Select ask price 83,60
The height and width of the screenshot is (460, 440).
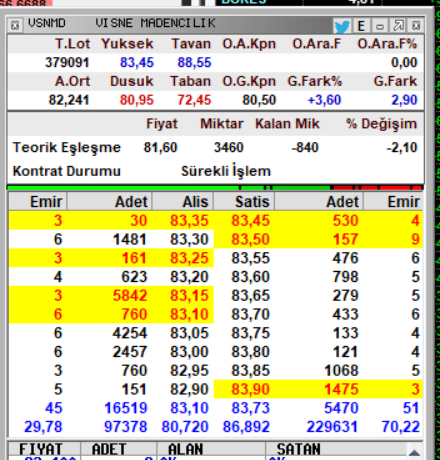251,277
